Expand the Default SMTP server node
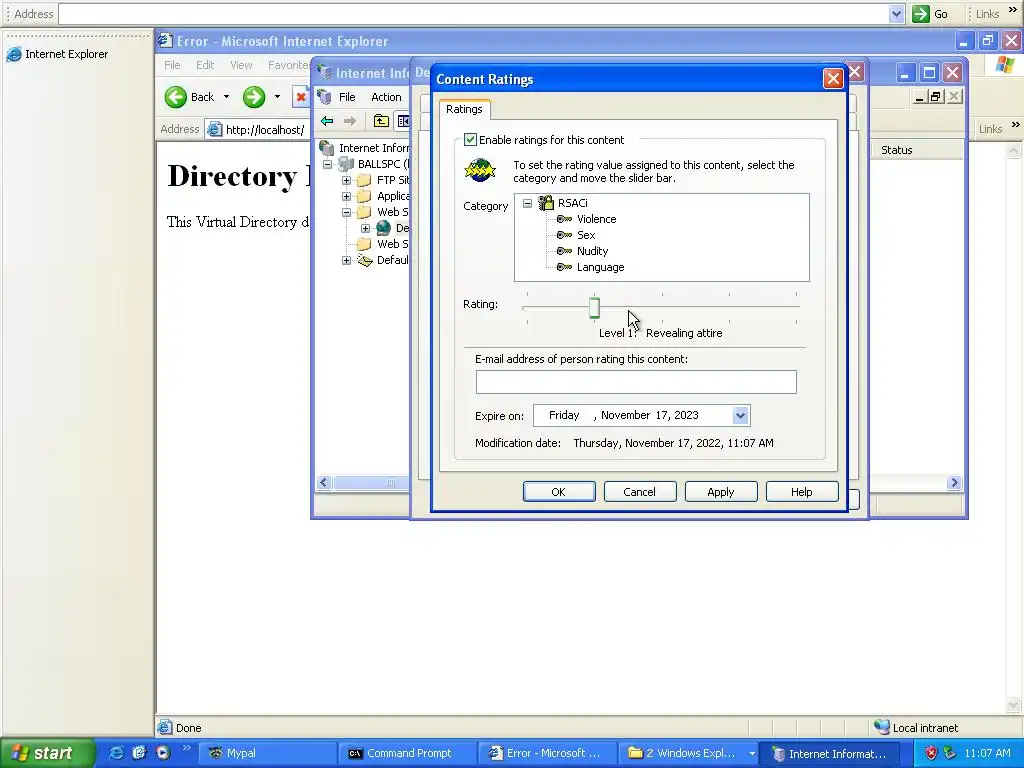The height and width of the screenshot is (768, 1024). (346, 261)
